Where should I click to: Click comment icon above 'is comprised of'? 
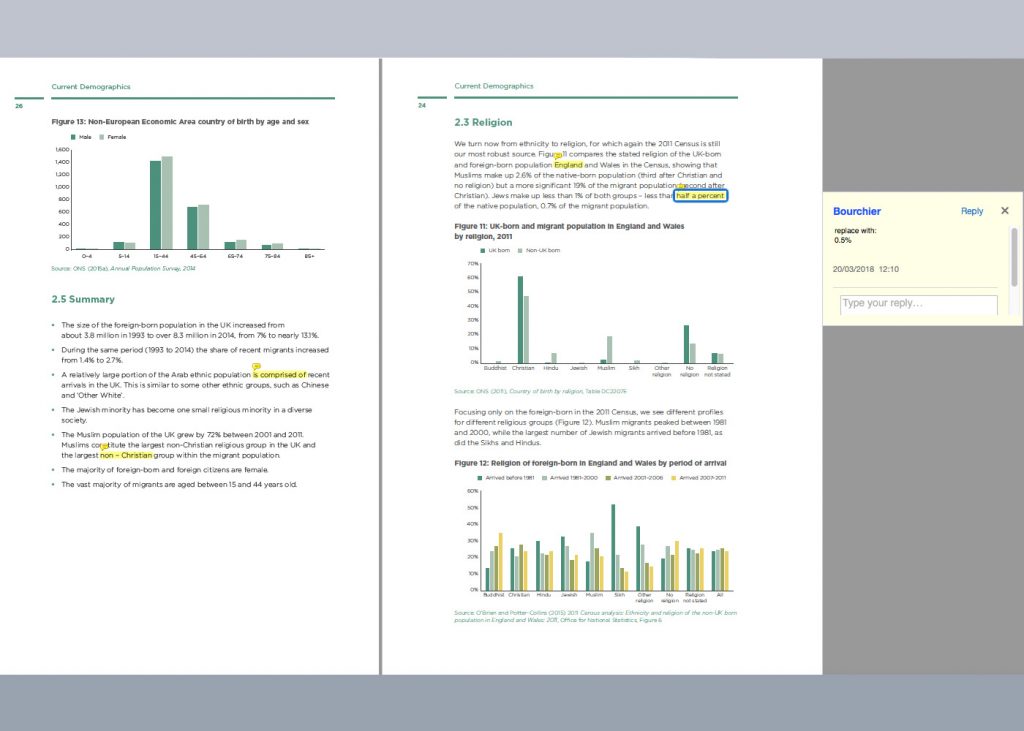click(x=258, y=367)
